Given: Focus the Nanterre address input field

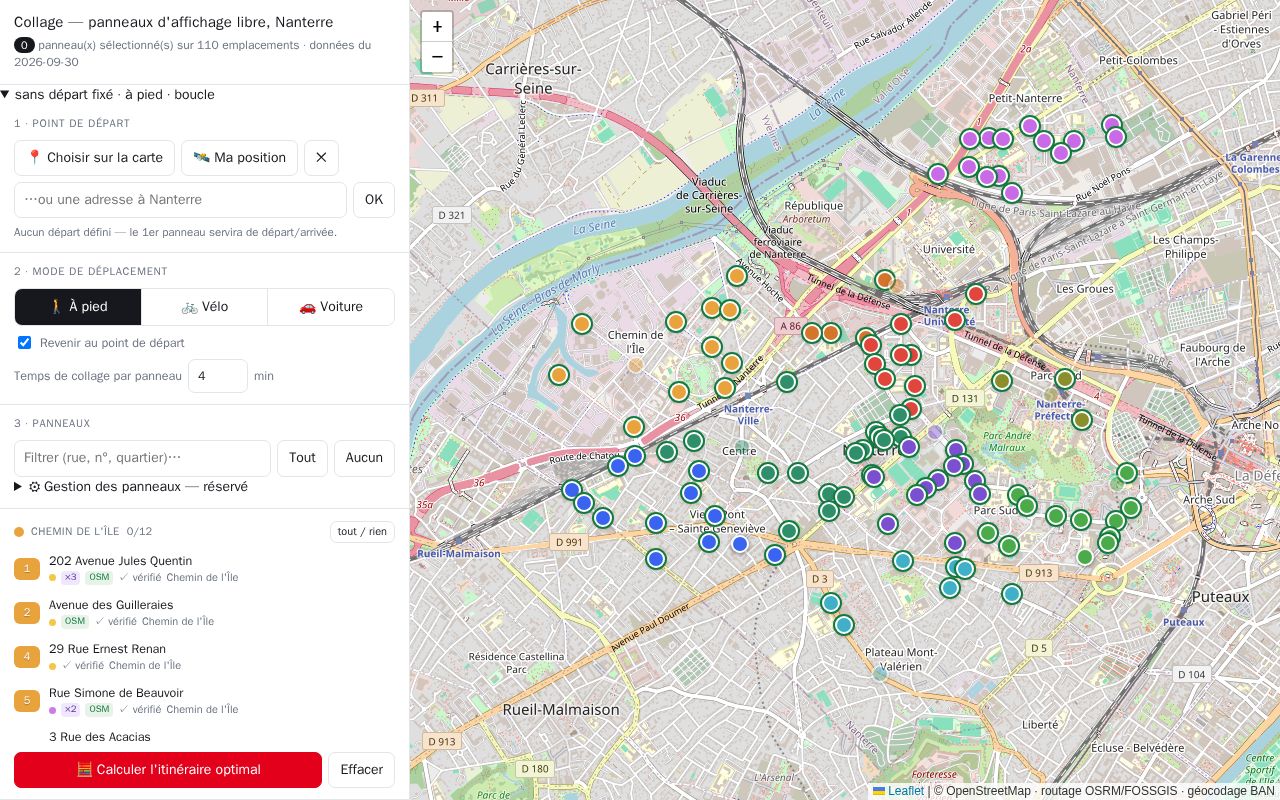Looking at the screenshot, I should pos(180,200).
